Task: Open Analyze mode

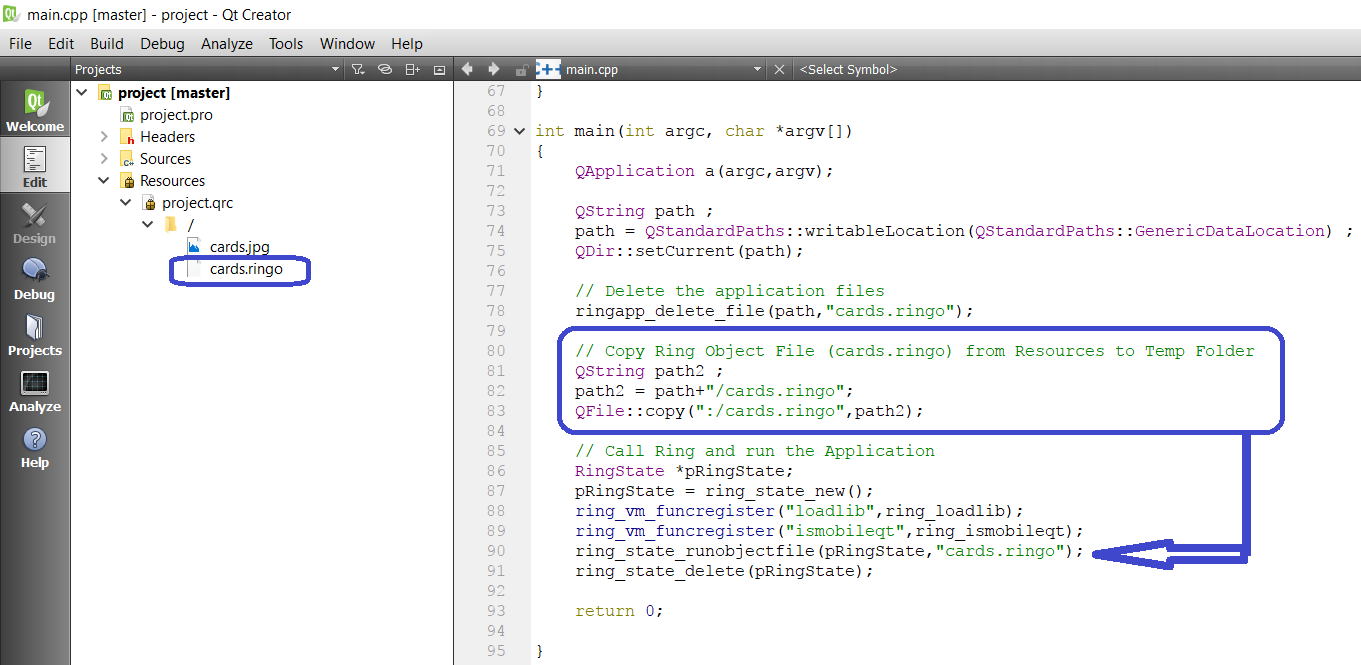Action: 35,390
